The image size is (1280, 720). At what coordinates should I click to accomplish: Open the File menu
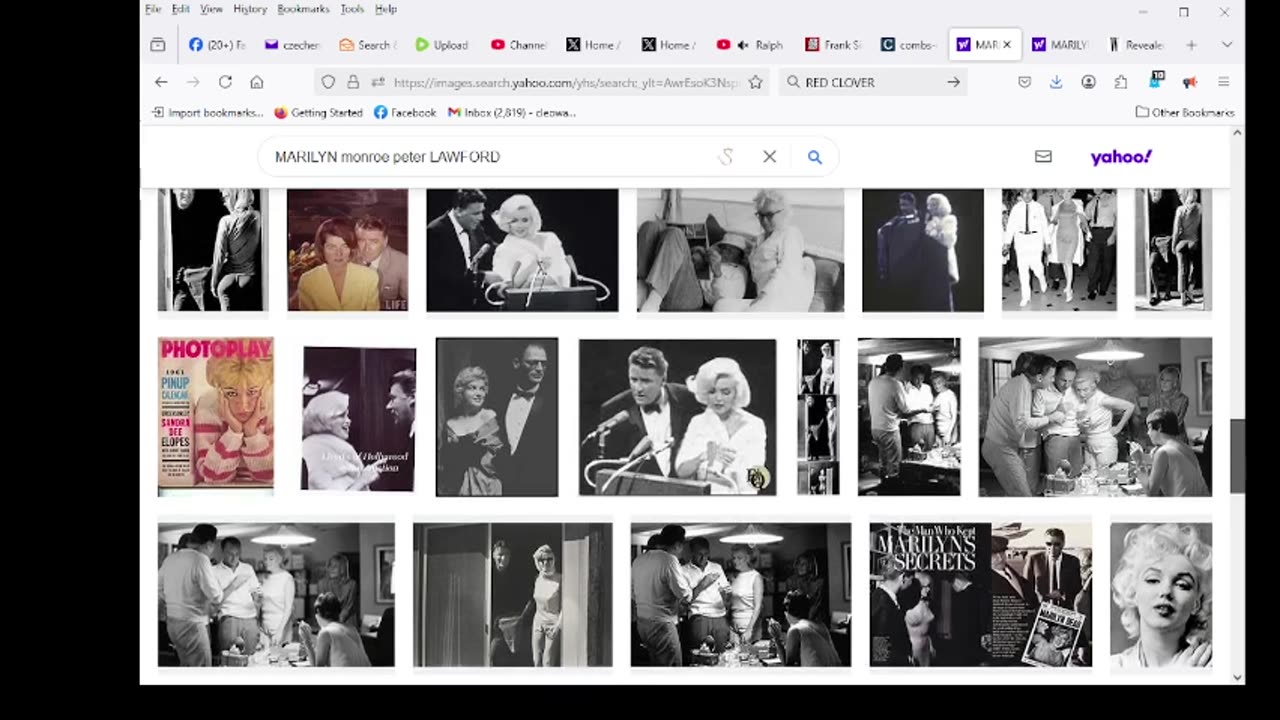153,9
